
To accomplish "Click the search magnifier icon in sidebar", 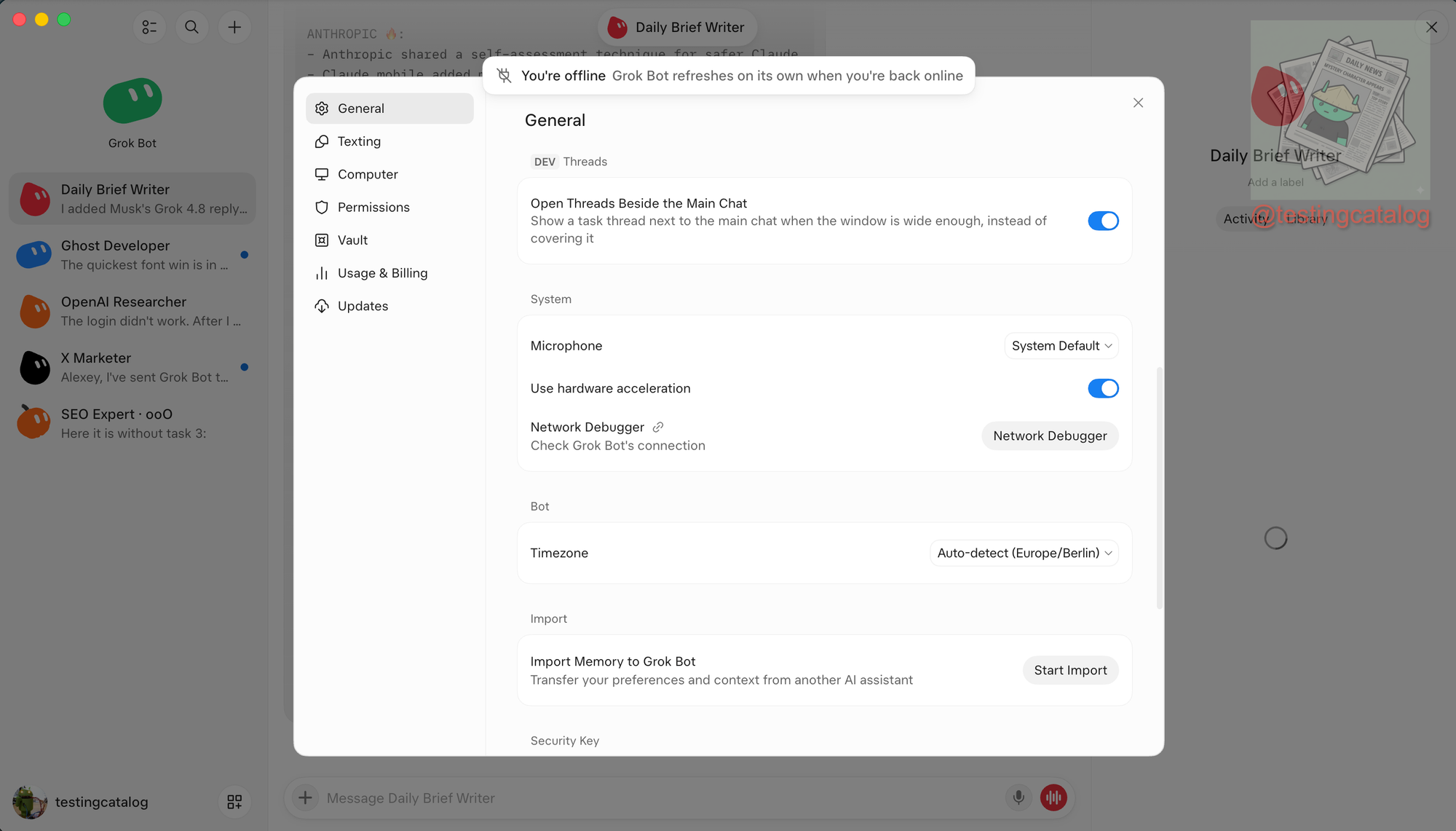I will point(191,27).
